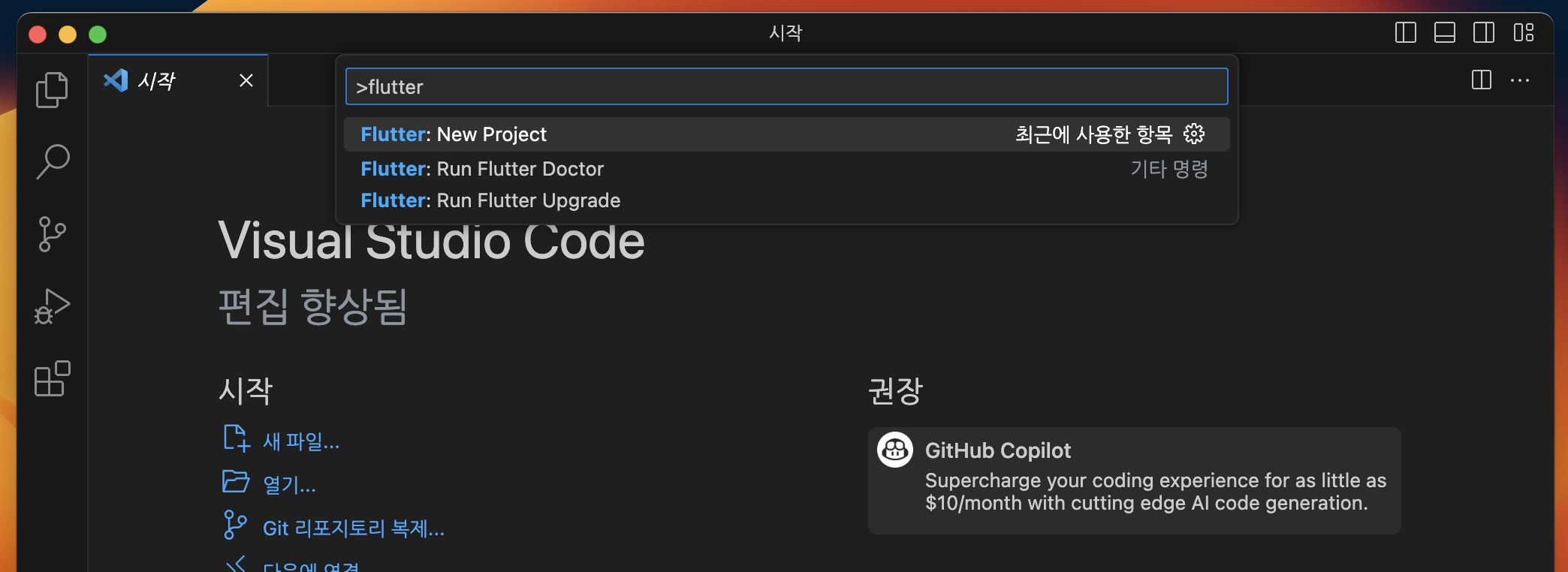Close the 시작 tab
Screen dimensions: 1568x572
click(x=246, y=80)
